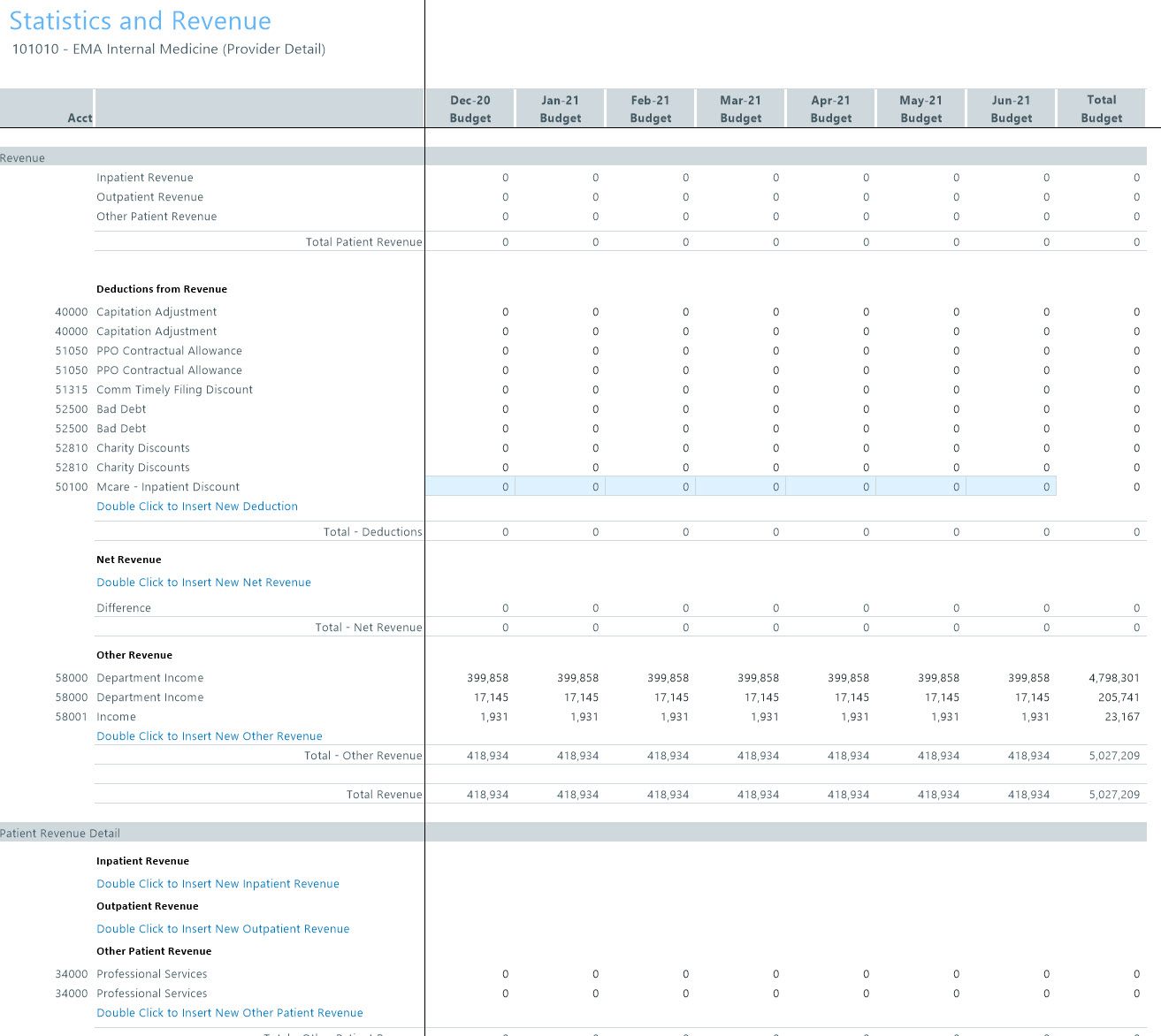Click the Insert New Outpatient Revenue link
The width and height of the screenshot is (1161, 1036).
(x=223, y=928)
